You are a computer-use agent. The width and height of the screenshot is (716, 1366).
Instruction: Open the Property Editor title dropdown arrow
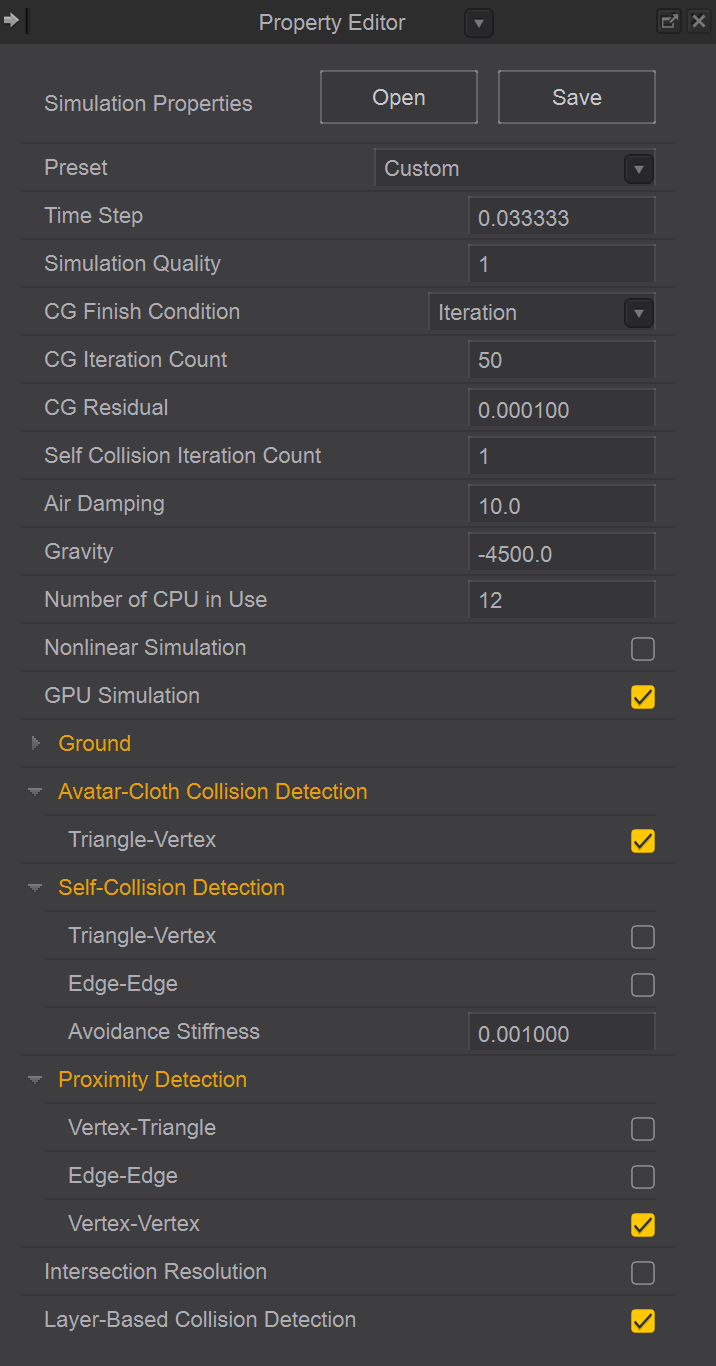(x=479, y=23)
